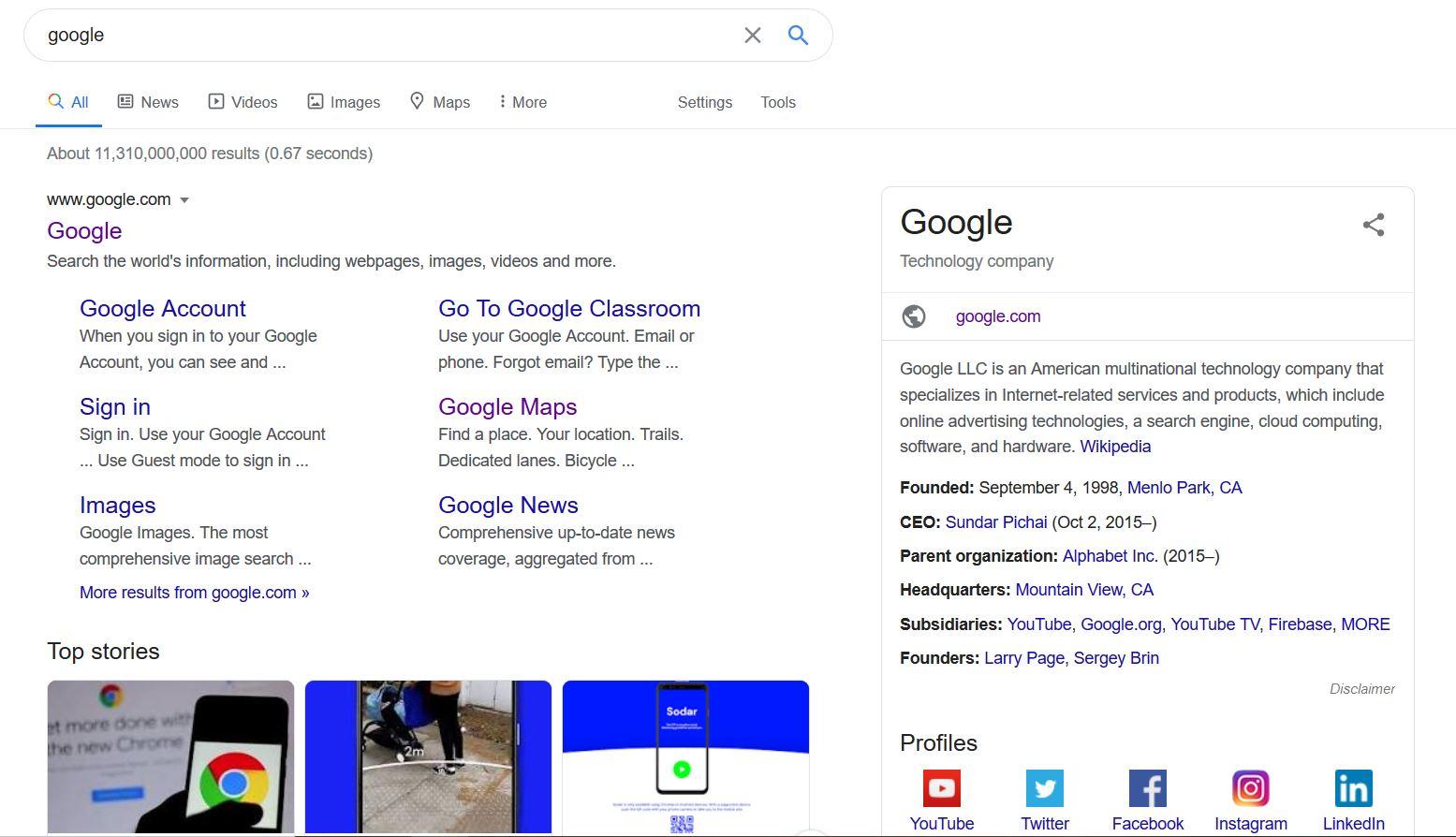
Task: Click the Sergey Brin link
Action: 1116,658
